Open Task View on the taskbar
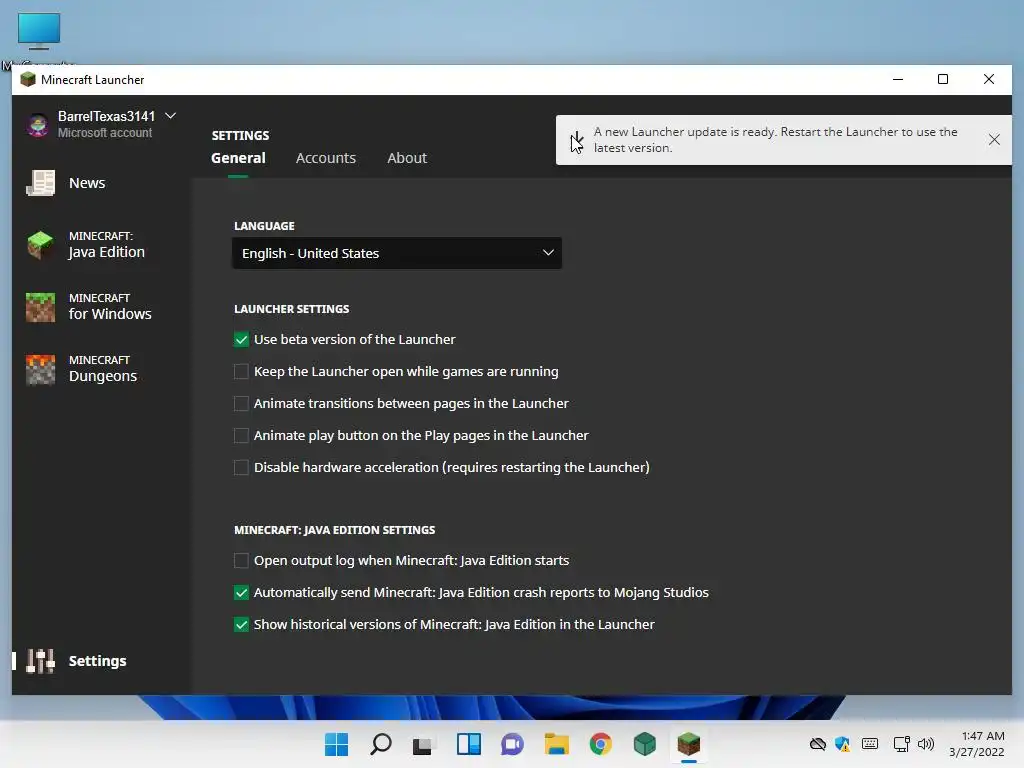Viewport: 1024px width, 768px height. point(424,744)
